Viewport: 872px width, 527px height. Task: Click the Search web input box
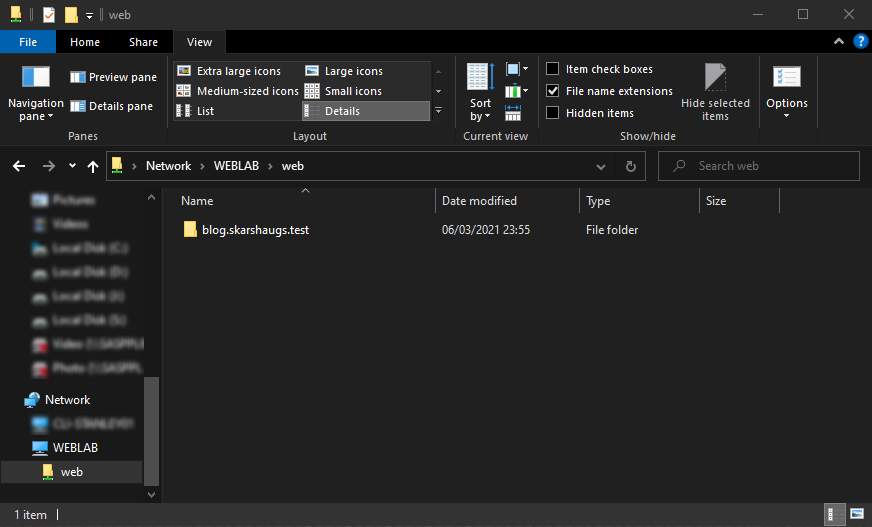(759, 166)
